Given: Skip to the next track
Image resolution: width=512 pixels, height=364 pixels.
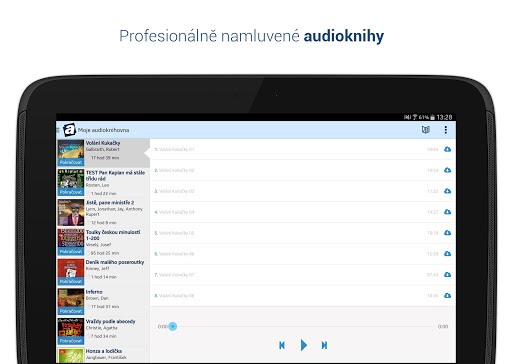Looking at the screenshot, I should (x=324, y=345).
